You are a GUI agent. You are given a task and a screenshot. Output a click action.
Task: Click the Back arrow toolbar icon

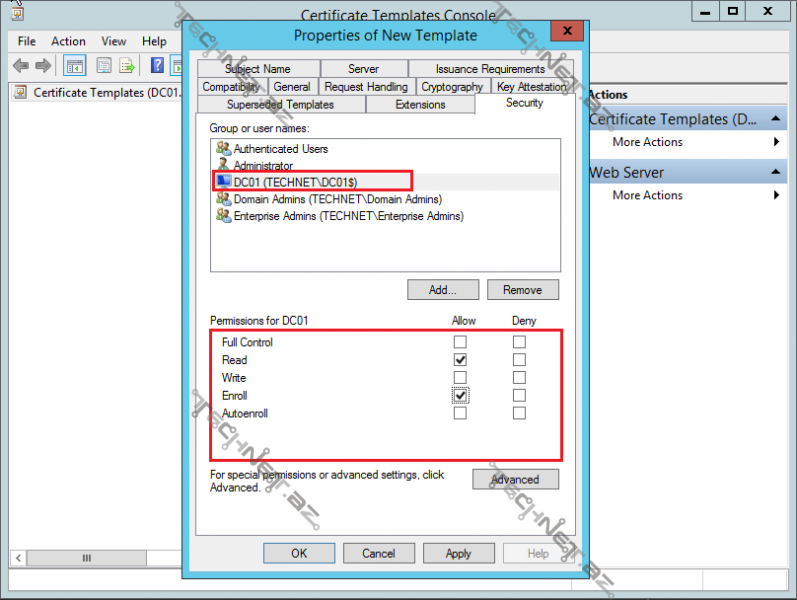tap(21, 66)
